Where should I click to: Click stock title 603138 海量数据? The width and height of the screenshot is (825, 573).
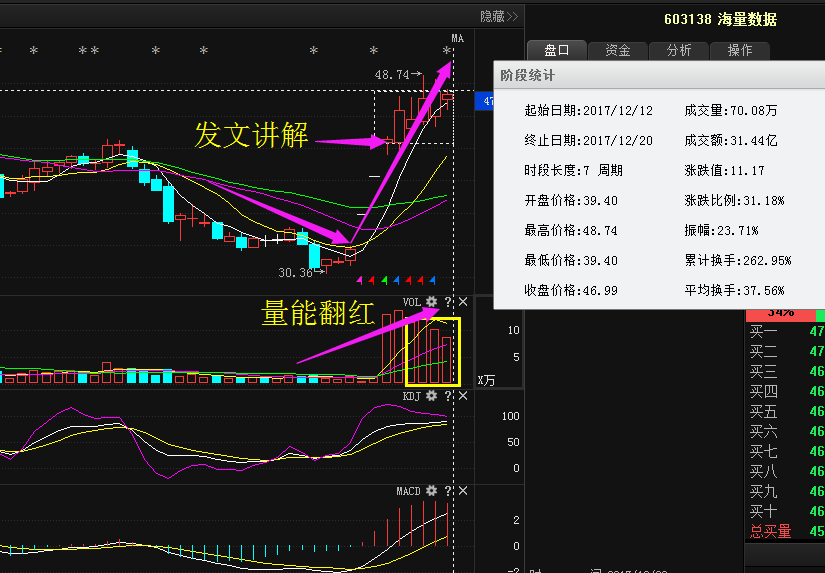click(x=720, y=19)
